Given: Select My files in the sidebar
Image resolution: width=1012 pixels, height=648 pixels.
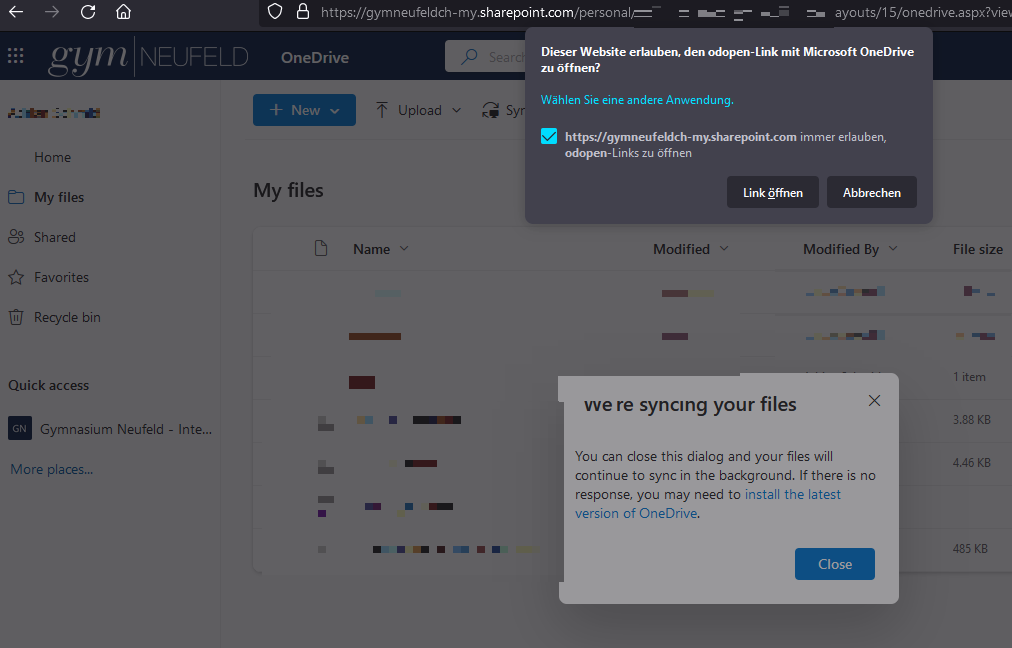Looking at the screenshot, I should click(59, 197).
